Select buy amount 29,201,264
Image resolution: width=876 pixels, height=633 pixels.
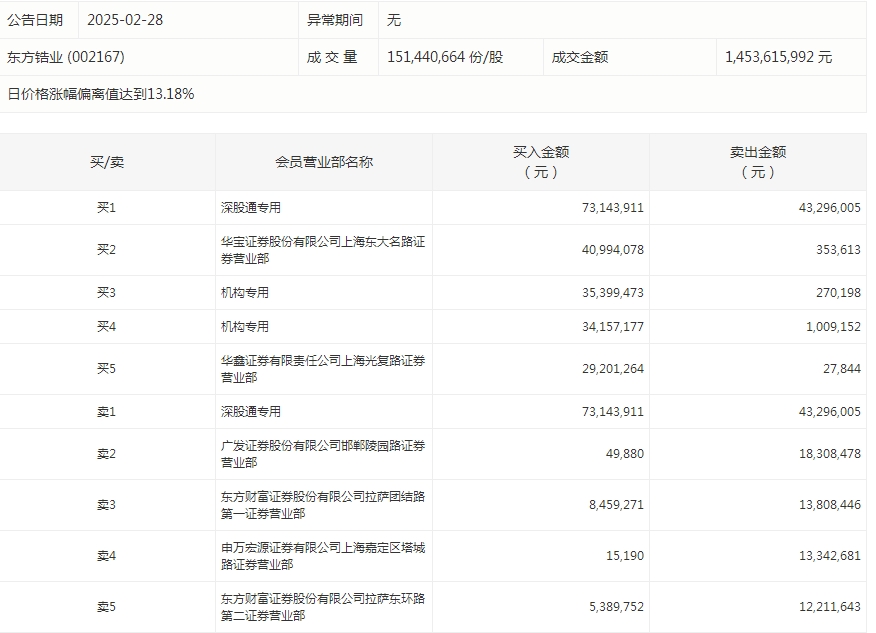click(613, 369)
